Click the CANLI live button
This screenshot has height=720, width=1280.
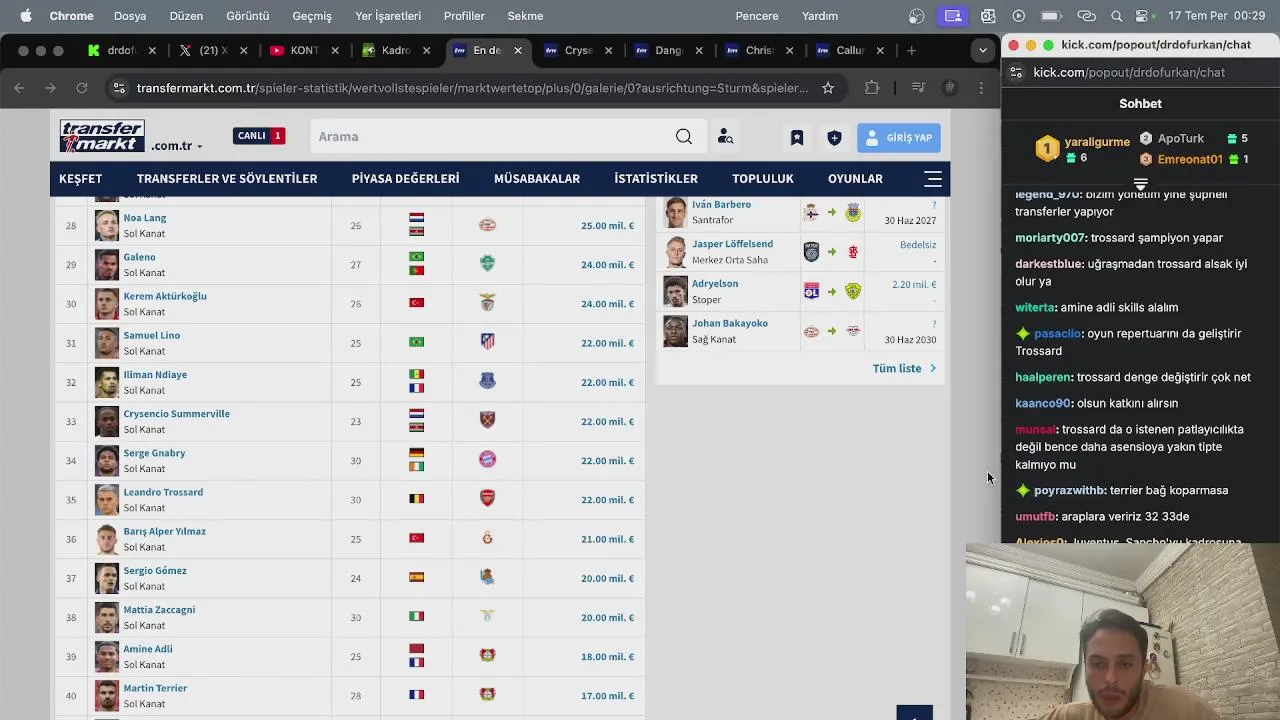tap(259, 136)
